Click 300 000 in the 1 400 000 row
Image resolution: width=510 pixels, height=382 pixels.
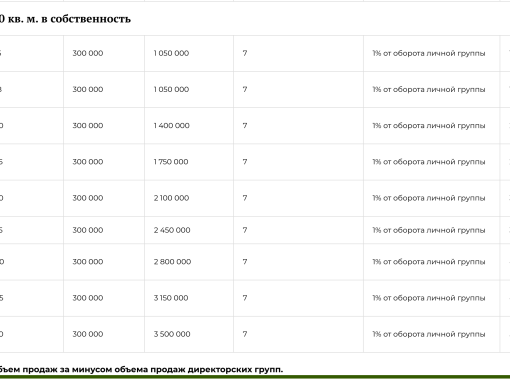[x=88, y=126]
